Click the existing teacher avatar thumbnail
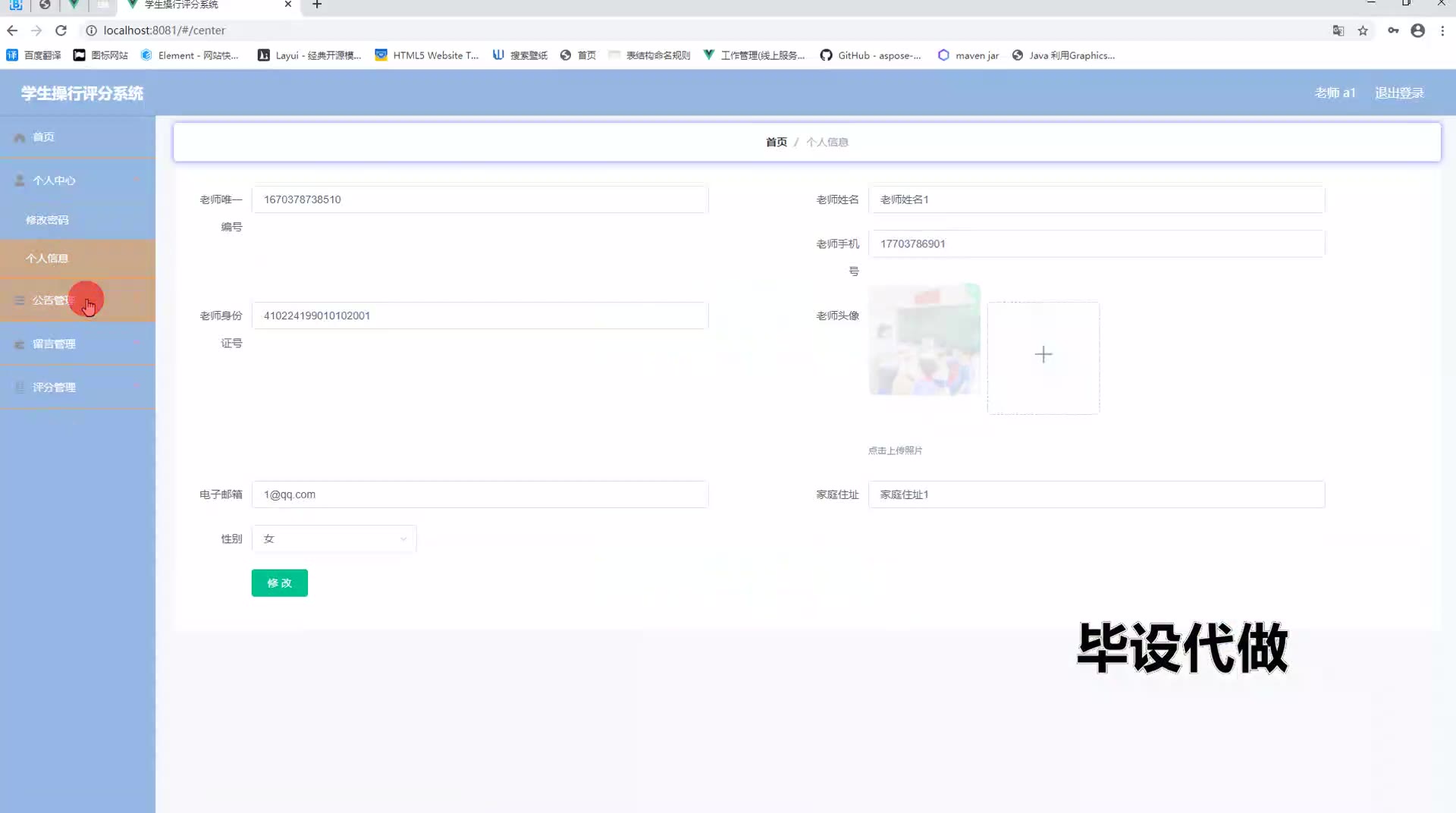 [x=924, y=340]
